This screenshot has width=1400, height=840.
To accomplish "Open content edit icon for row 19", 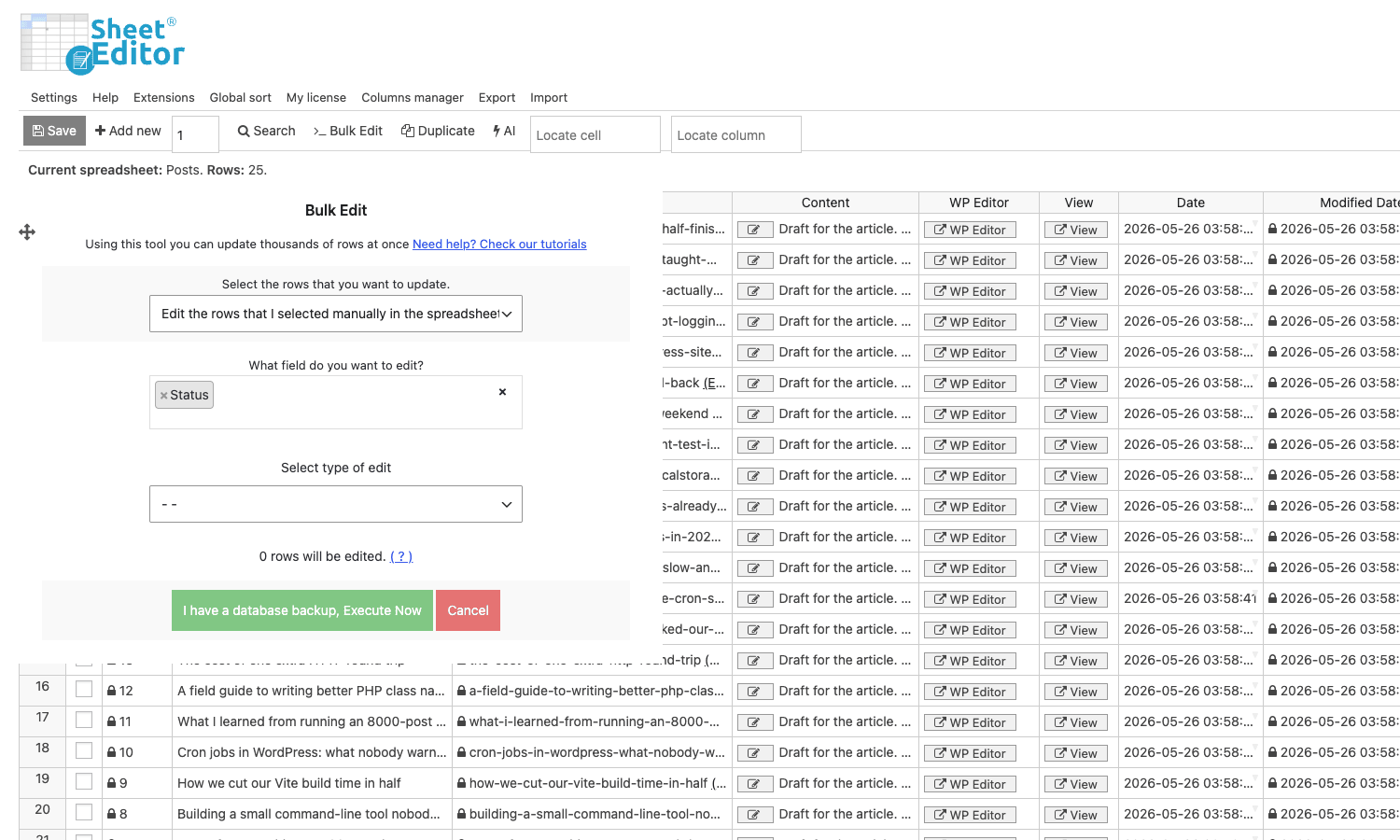I will pyautogui.click(x=754, y=784).
